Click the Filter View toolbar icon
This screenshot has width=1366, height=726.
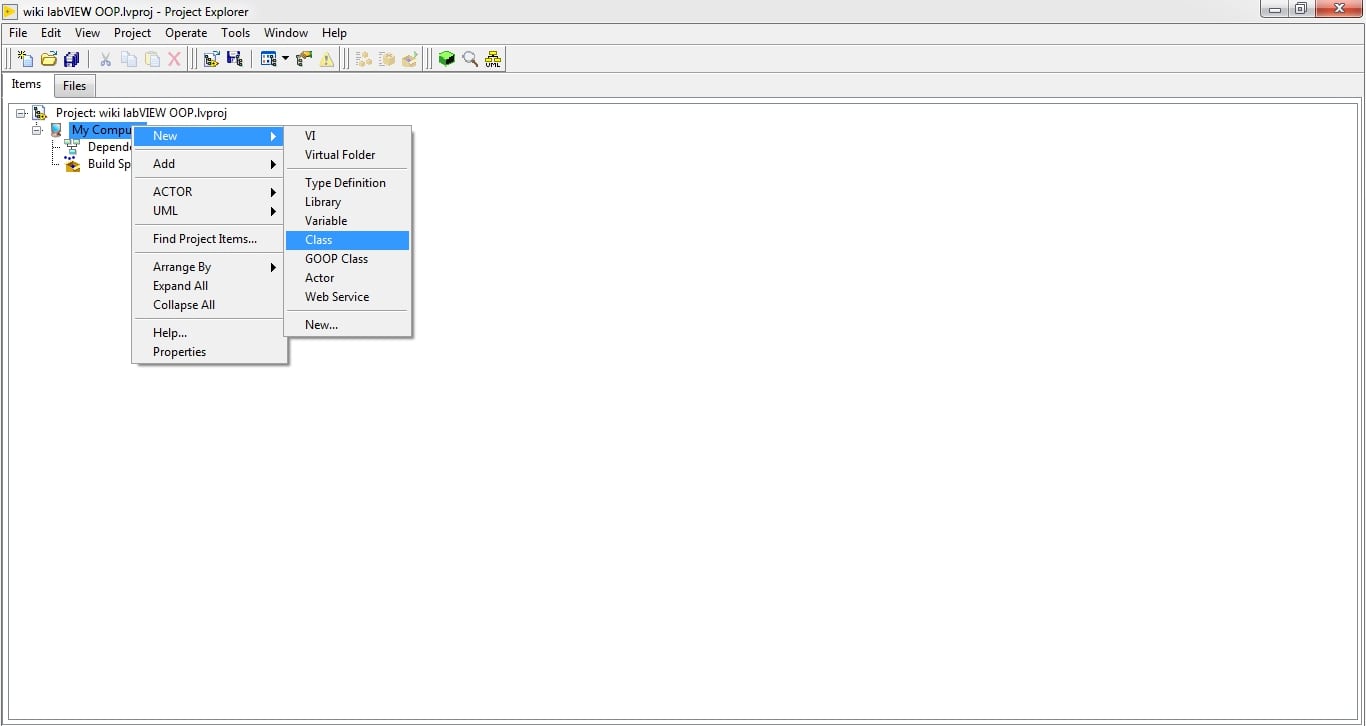[268, 59]
